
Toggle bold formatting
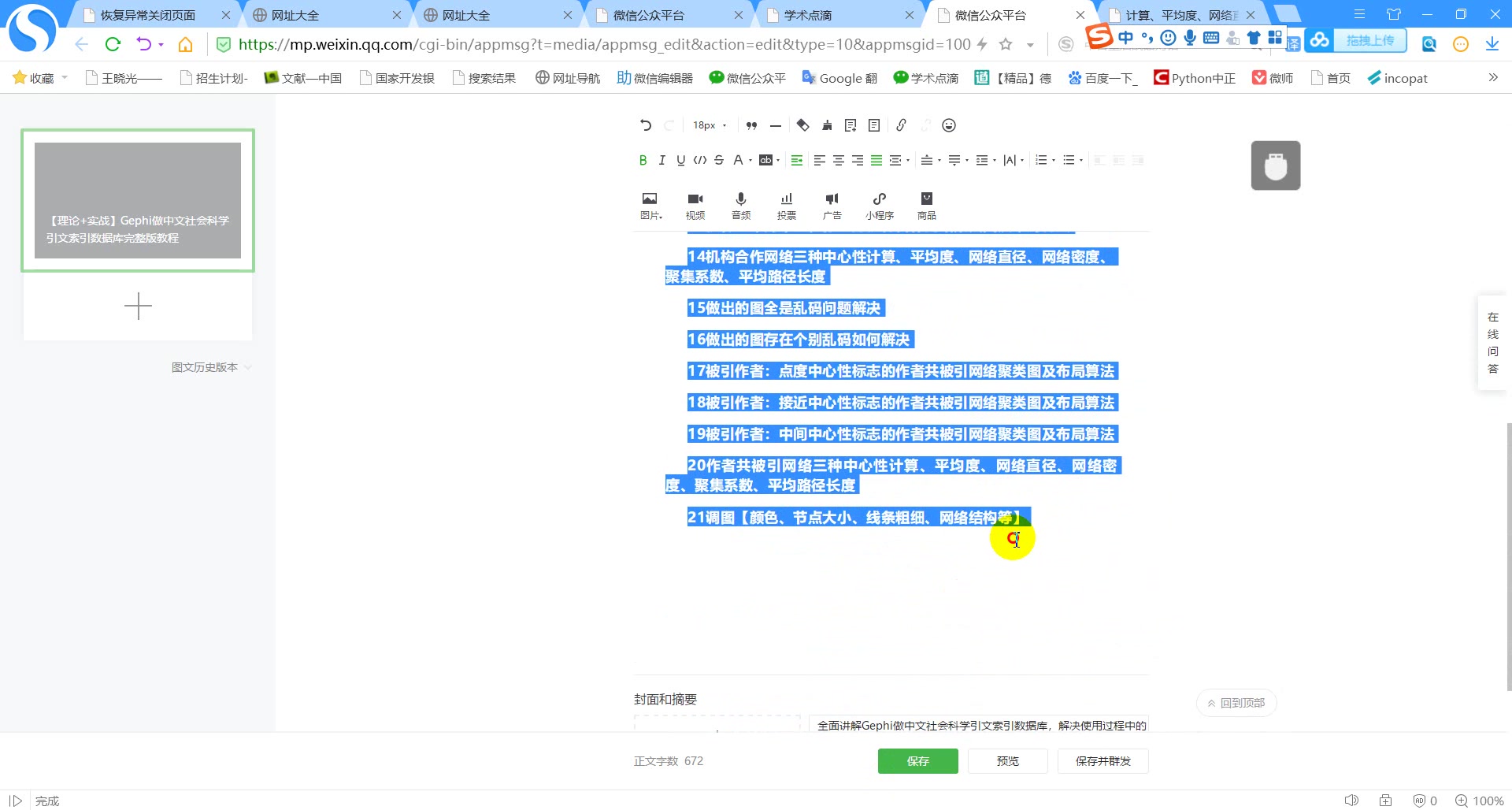pos(643,160)
